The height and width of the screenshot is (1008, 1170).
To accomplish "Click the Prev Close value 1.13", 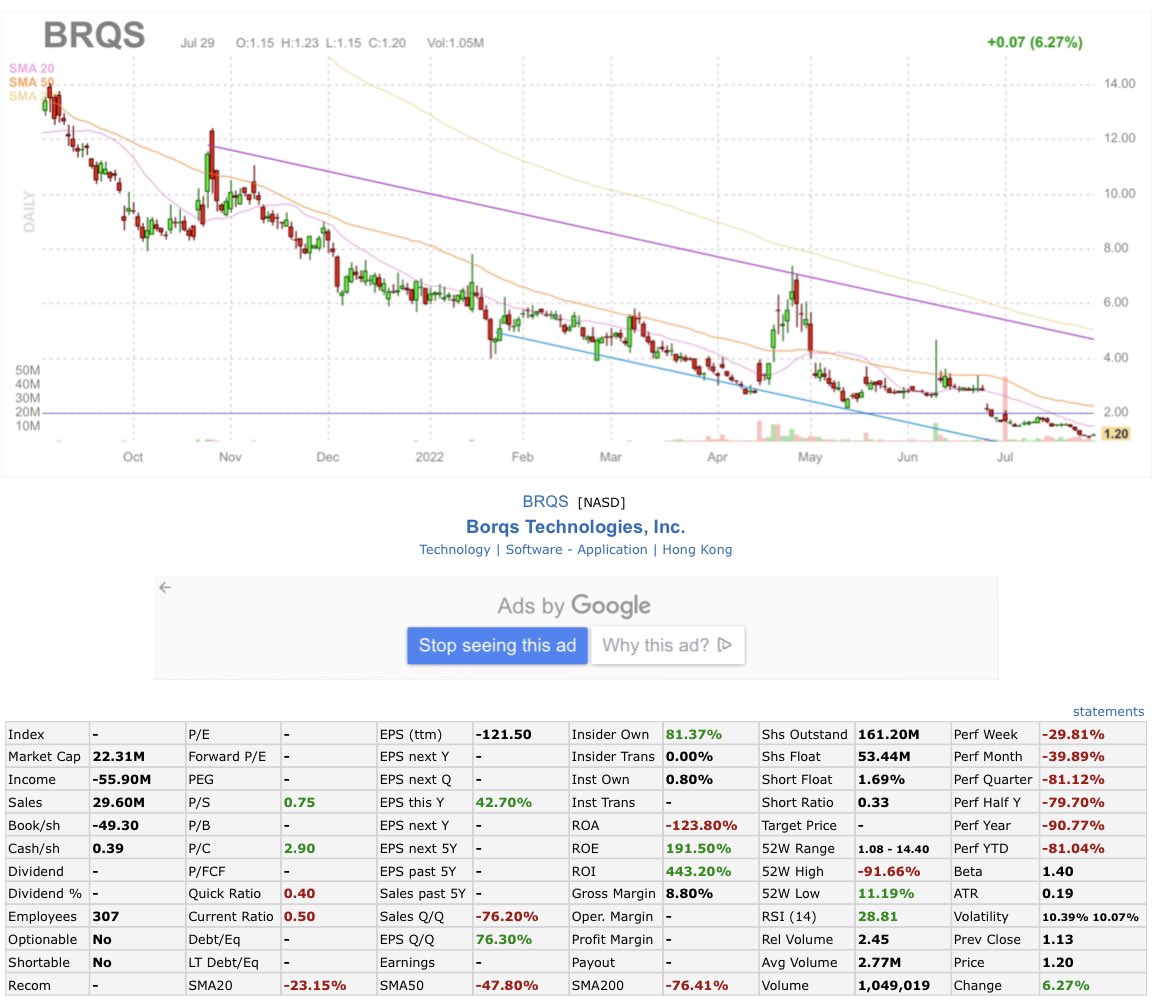I will pos(1058,940).
